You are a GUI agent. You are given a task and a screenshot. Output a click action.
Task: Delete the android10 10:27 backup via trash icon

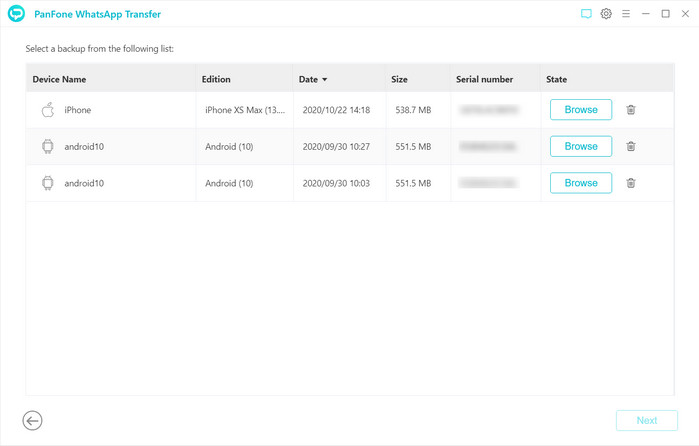click(x=631, y=146)
